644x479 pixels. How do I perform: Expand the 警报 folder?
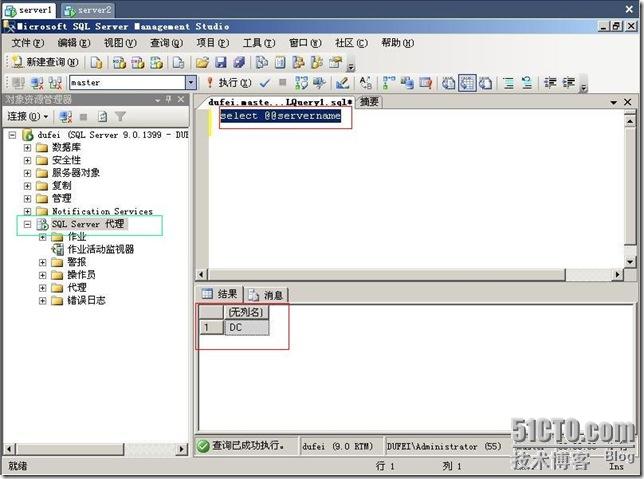click(x=42, y=262)
